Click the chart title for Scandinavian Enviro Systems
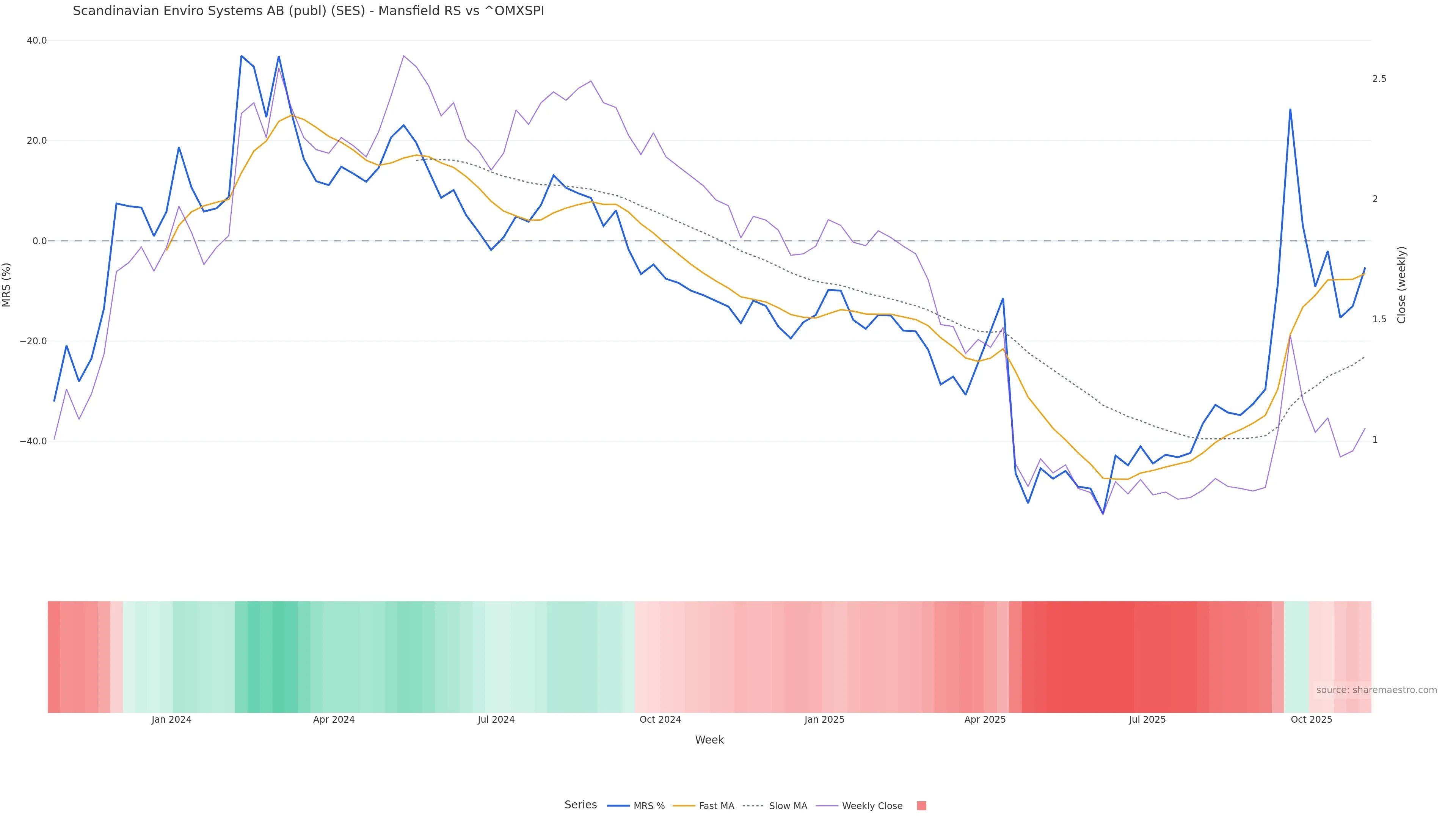 click(308, 11)
